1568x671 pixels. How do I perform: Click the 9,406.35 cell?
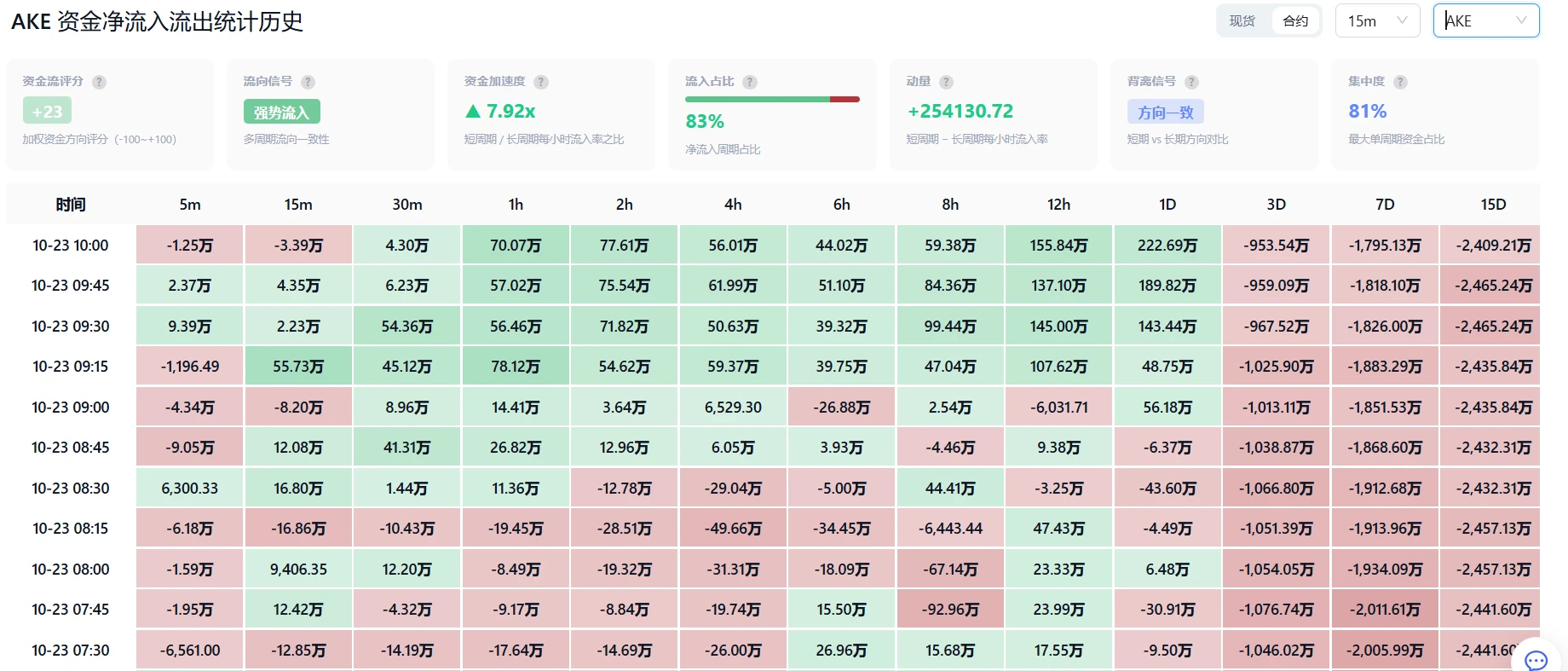[x=298, y=570]
